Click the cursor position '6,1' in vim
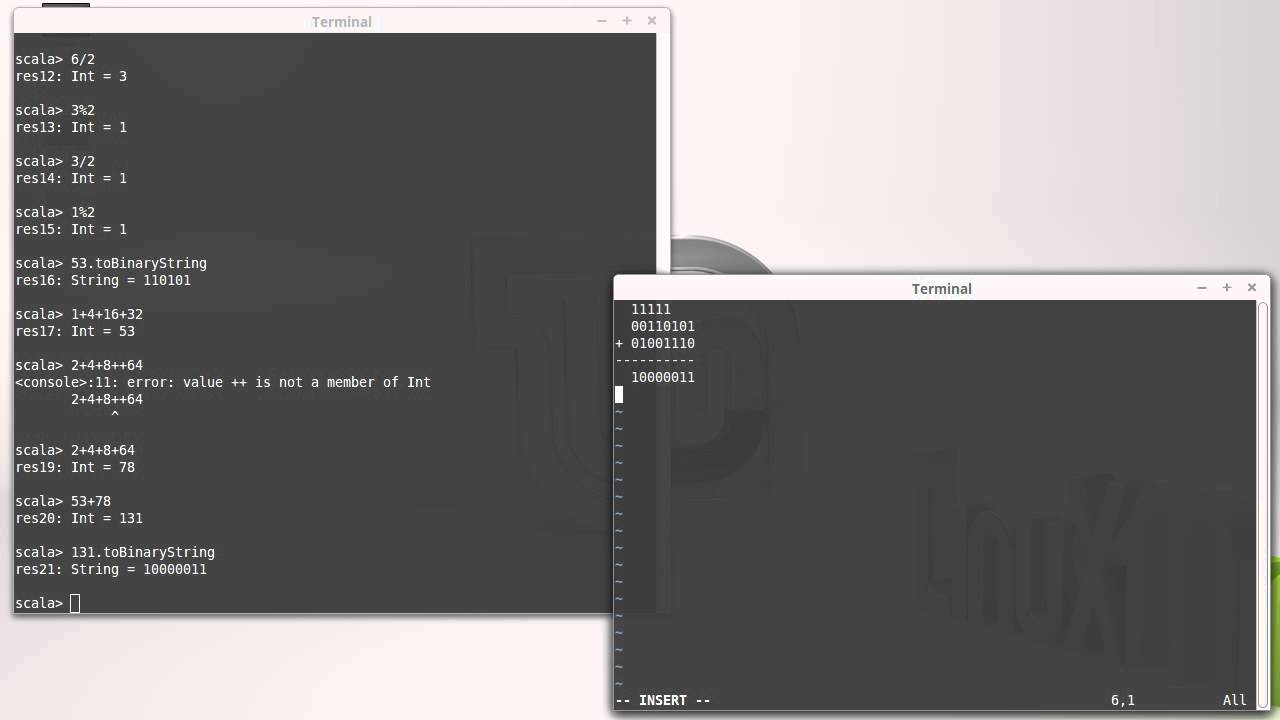 [1123, 700]
